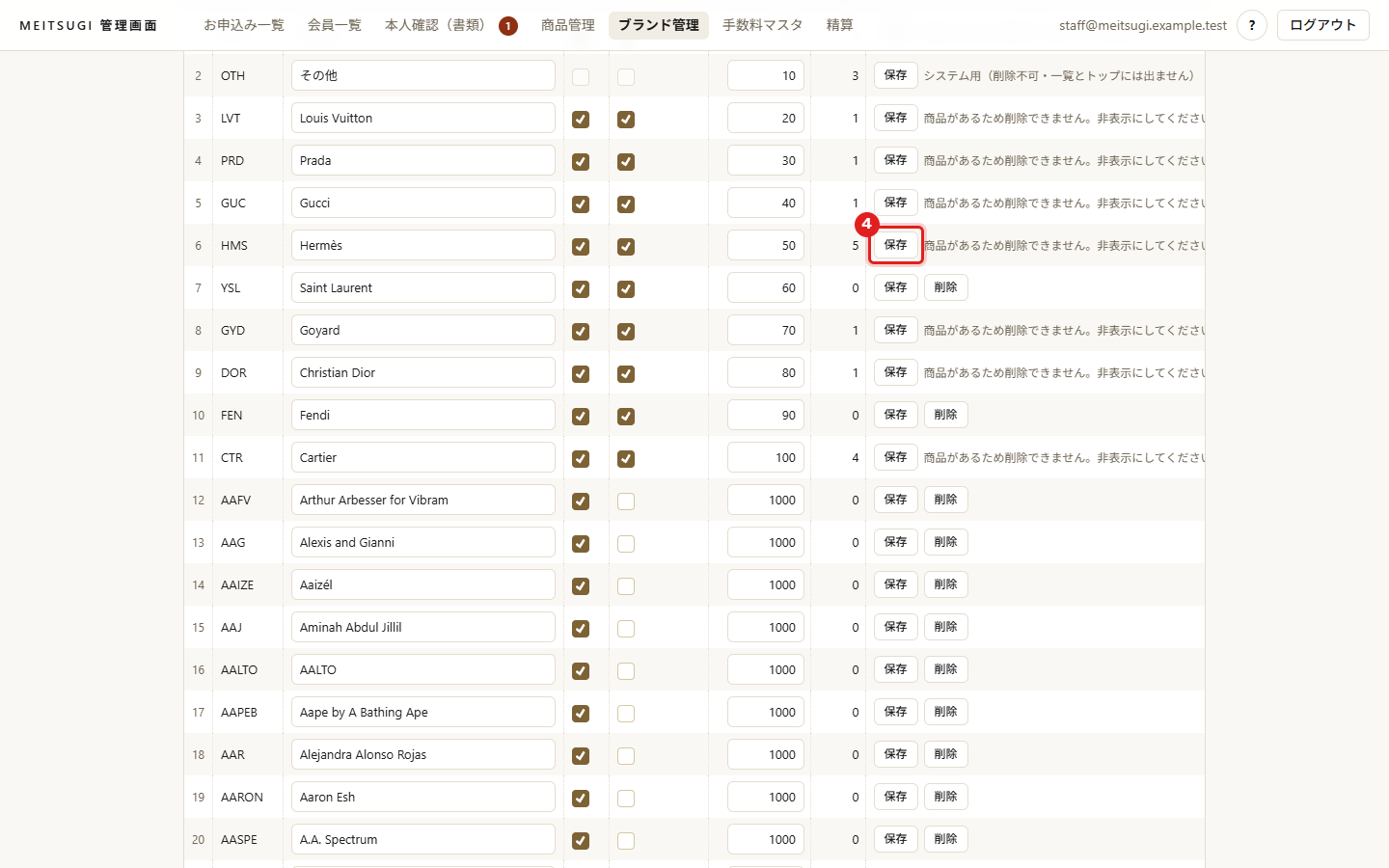Image resolution: width=1389 pixels, height=868 pixels.
Task: Edit the Christian Dior name field
Action: pos(423,372)
